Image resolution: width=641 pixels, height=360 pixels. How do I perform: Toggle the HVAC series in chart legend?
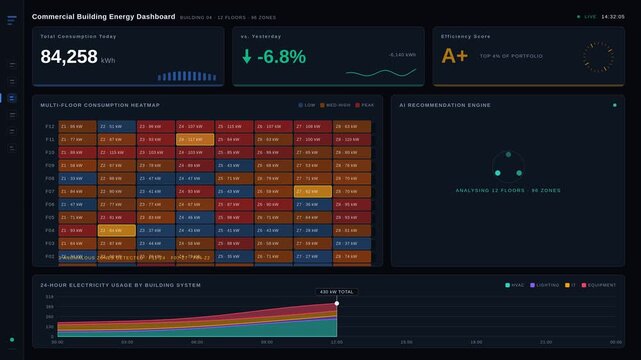pos(515,285)
